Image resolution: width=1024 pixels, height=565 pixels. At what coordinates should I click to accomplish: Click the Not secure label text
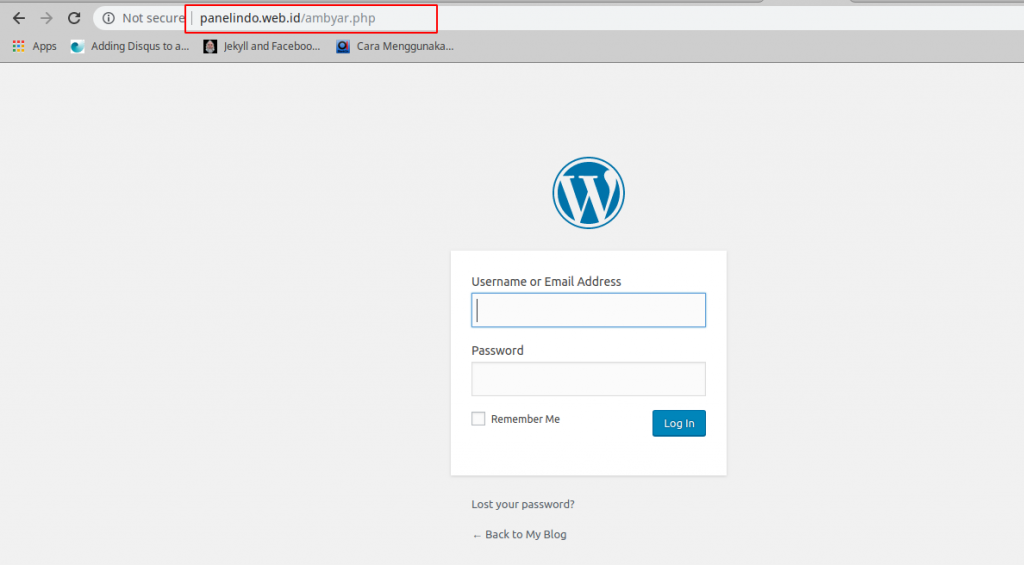153,18
